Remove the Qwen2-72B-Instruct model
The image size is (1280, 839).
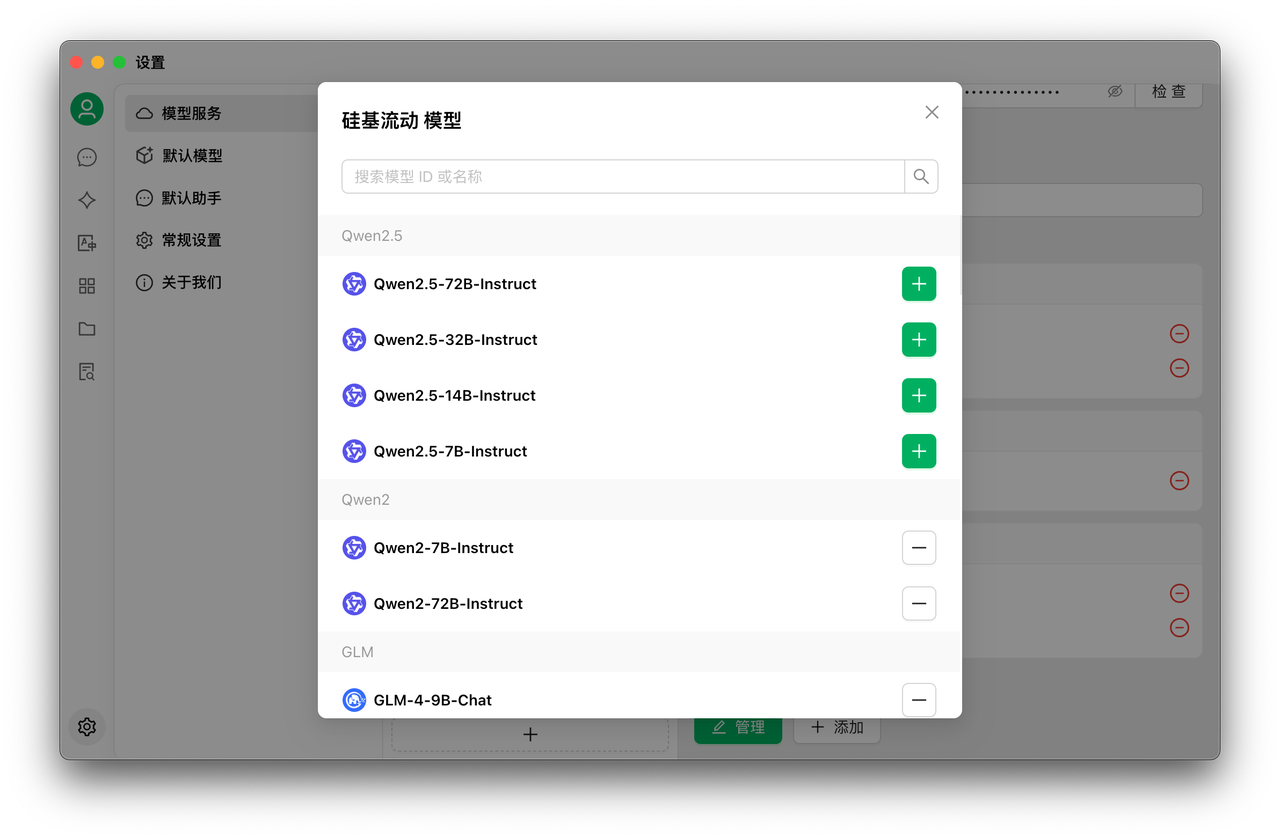919,604
